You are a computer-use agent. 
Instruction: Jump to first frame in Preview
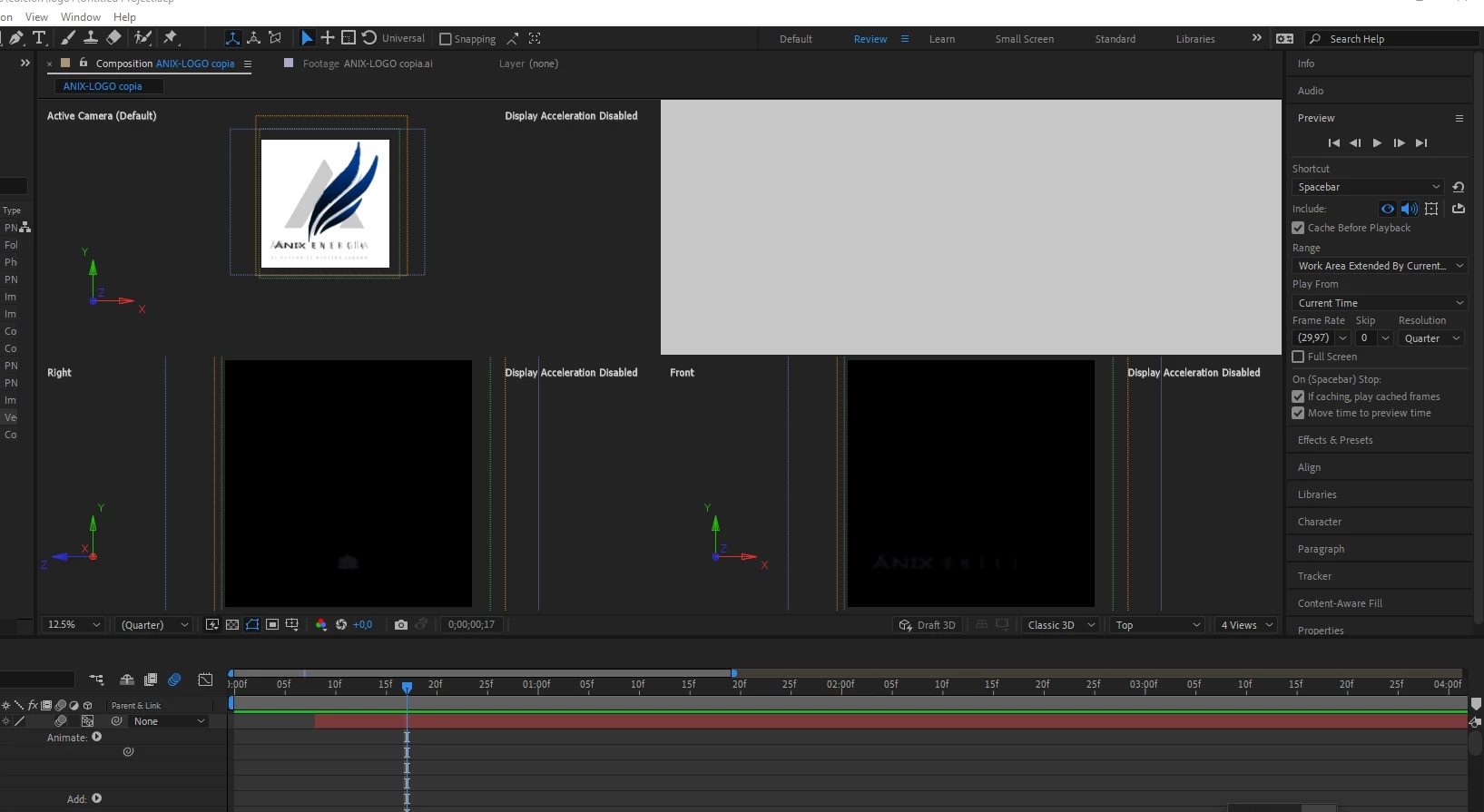click(x=1333, y=143)
